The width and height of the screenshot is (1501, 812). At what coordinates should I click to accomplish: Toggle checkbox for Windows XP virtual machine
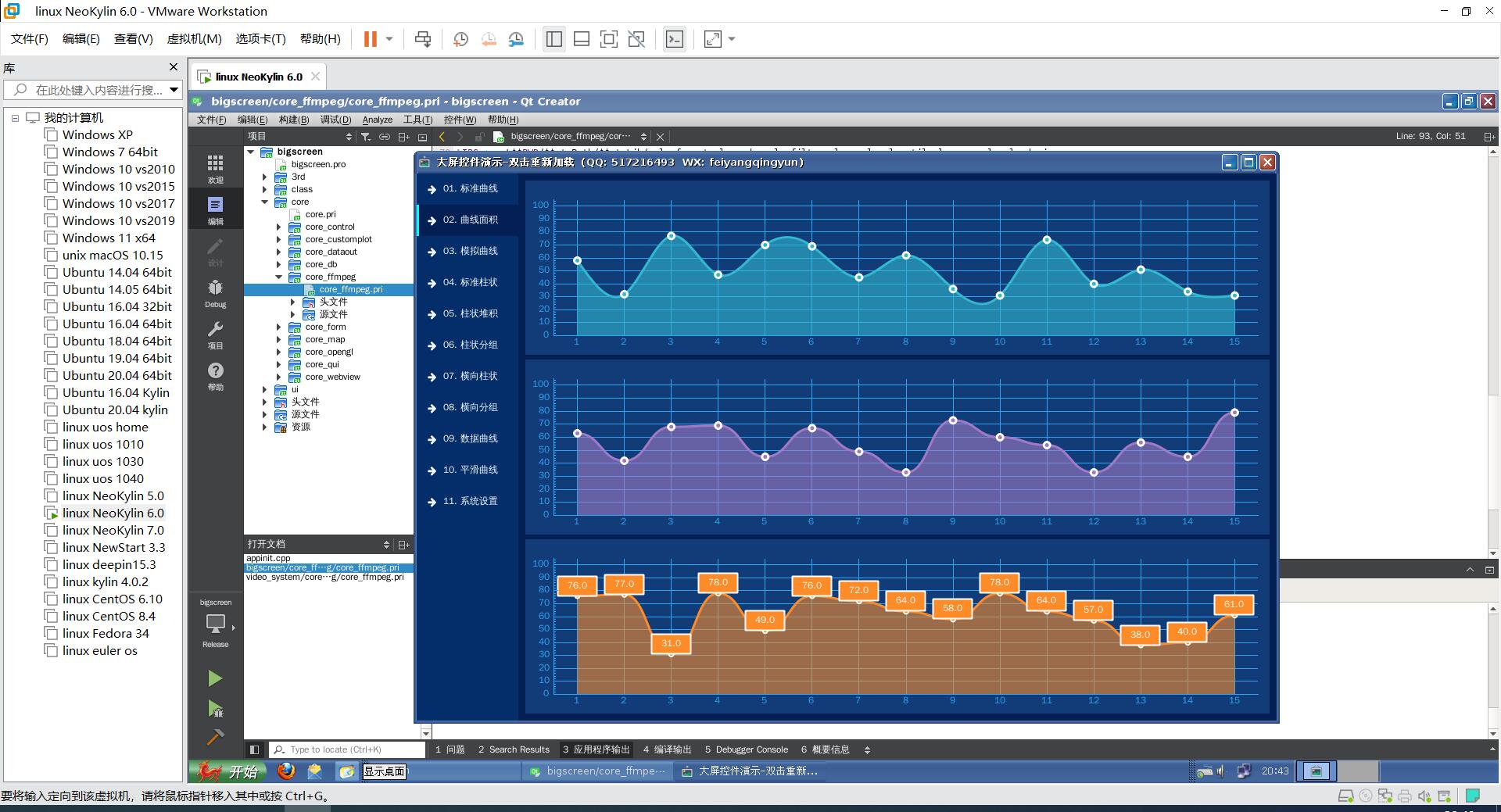tap(51, 134)
